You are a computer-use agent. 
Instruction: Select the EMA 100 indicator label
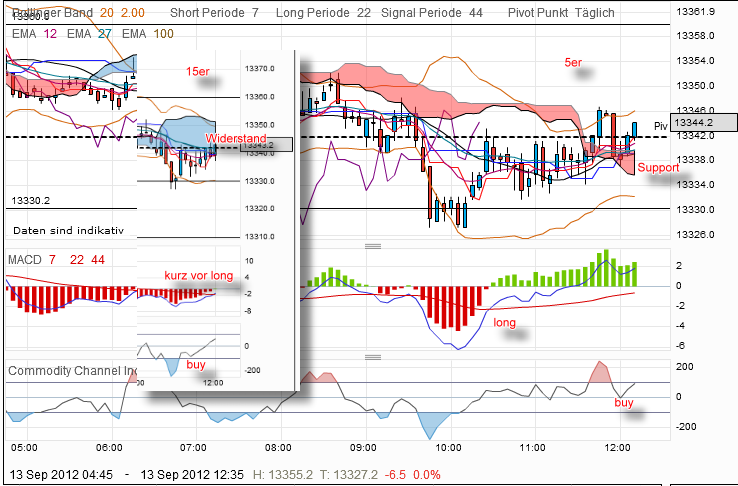pyautogui.click(x=148, y=34)
